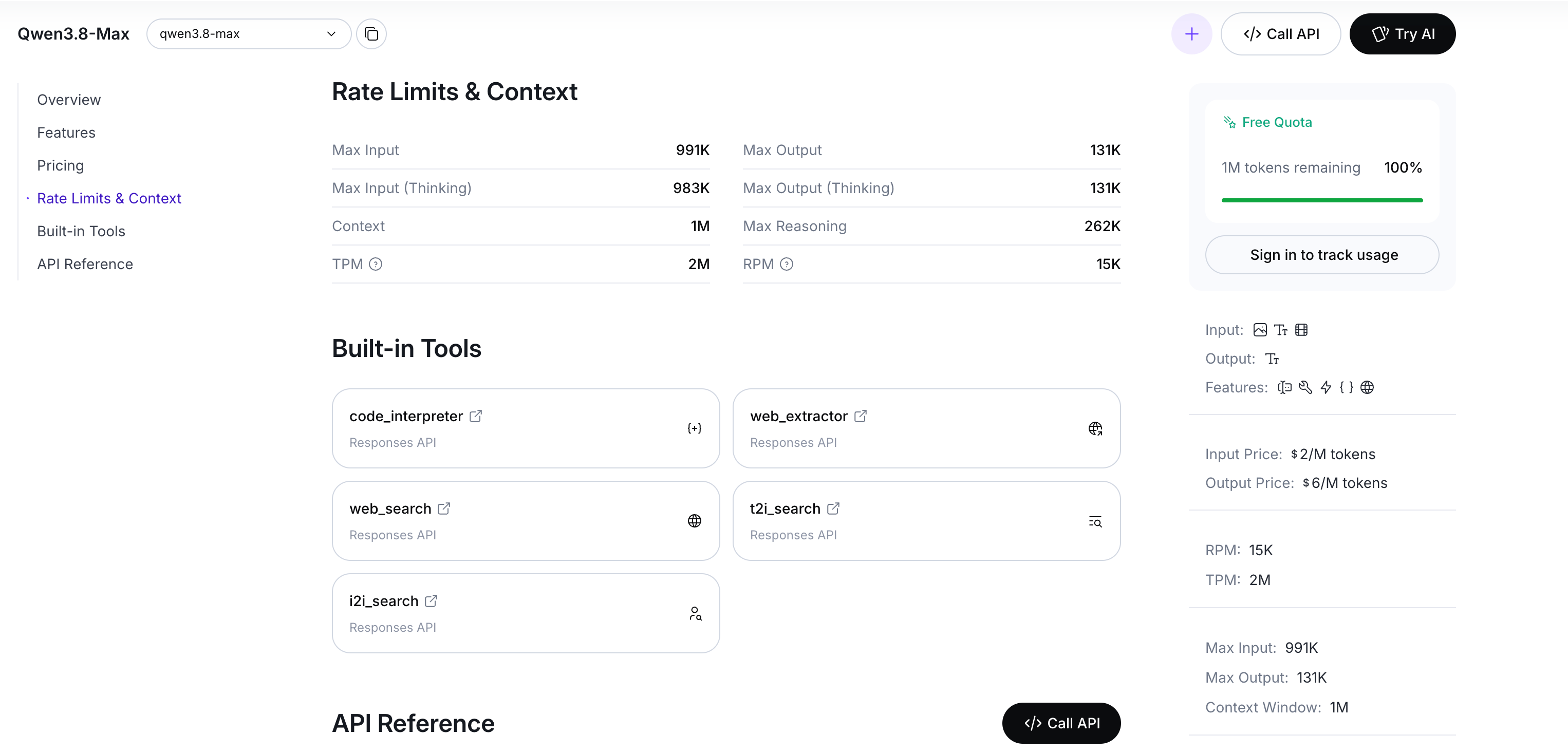Click the web_search globe icon

click(695, 521)
